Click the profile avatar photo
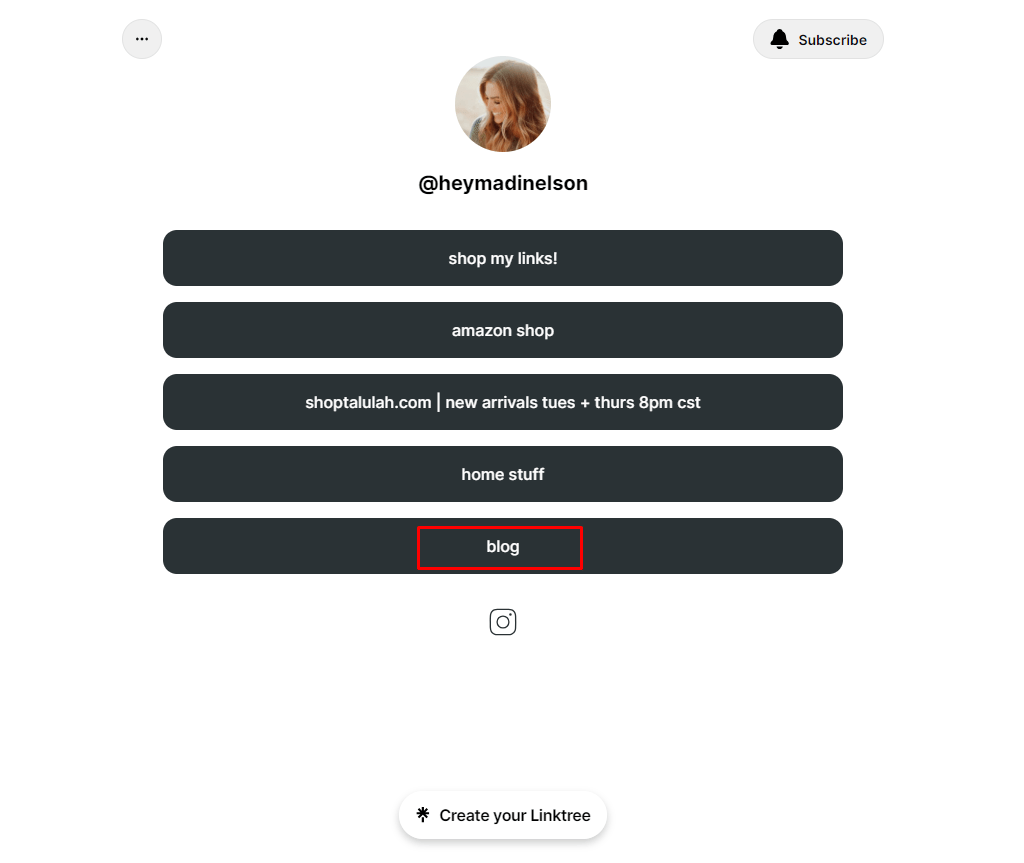1024x863 pixels. 503,104
